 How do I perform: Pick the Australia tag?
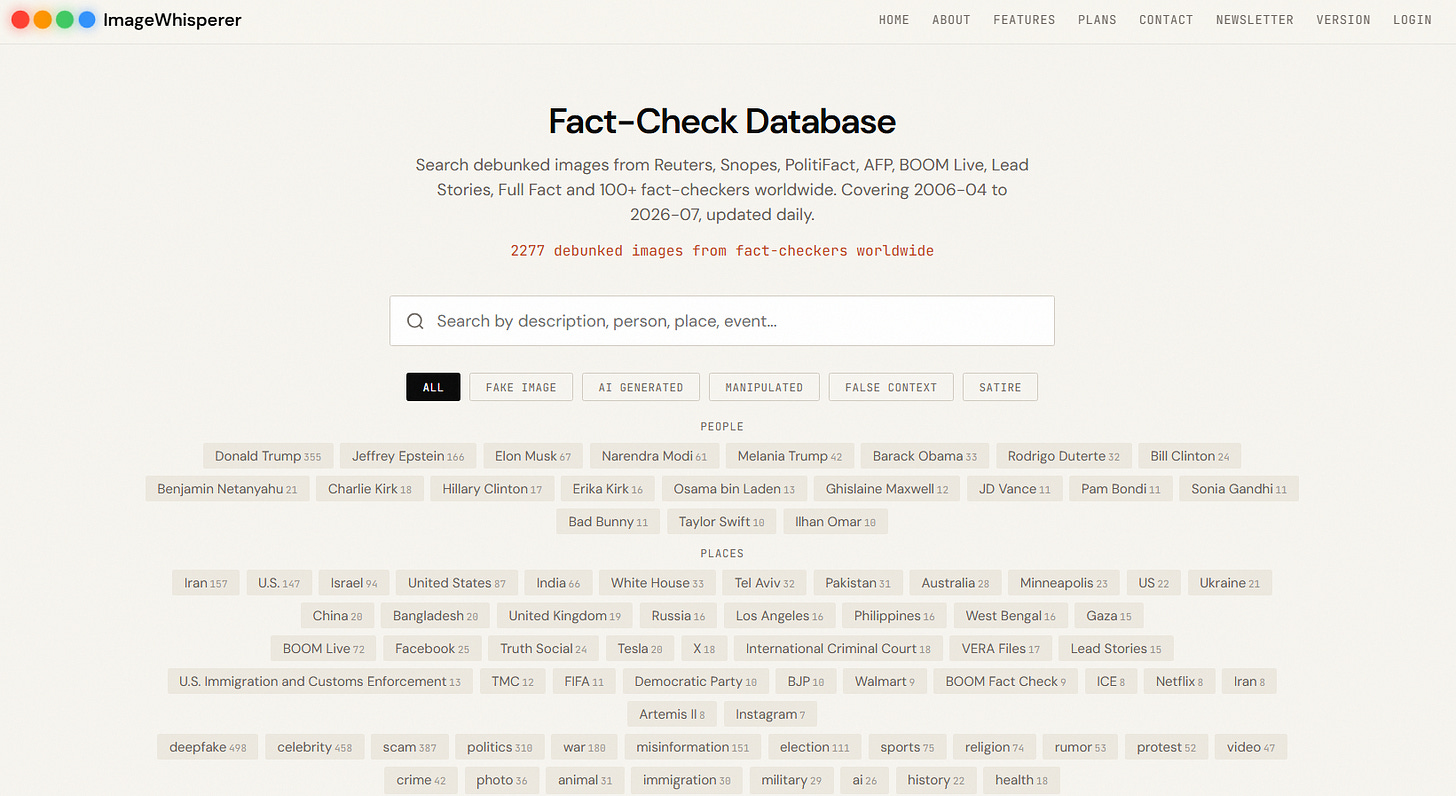tap(955, 583)
